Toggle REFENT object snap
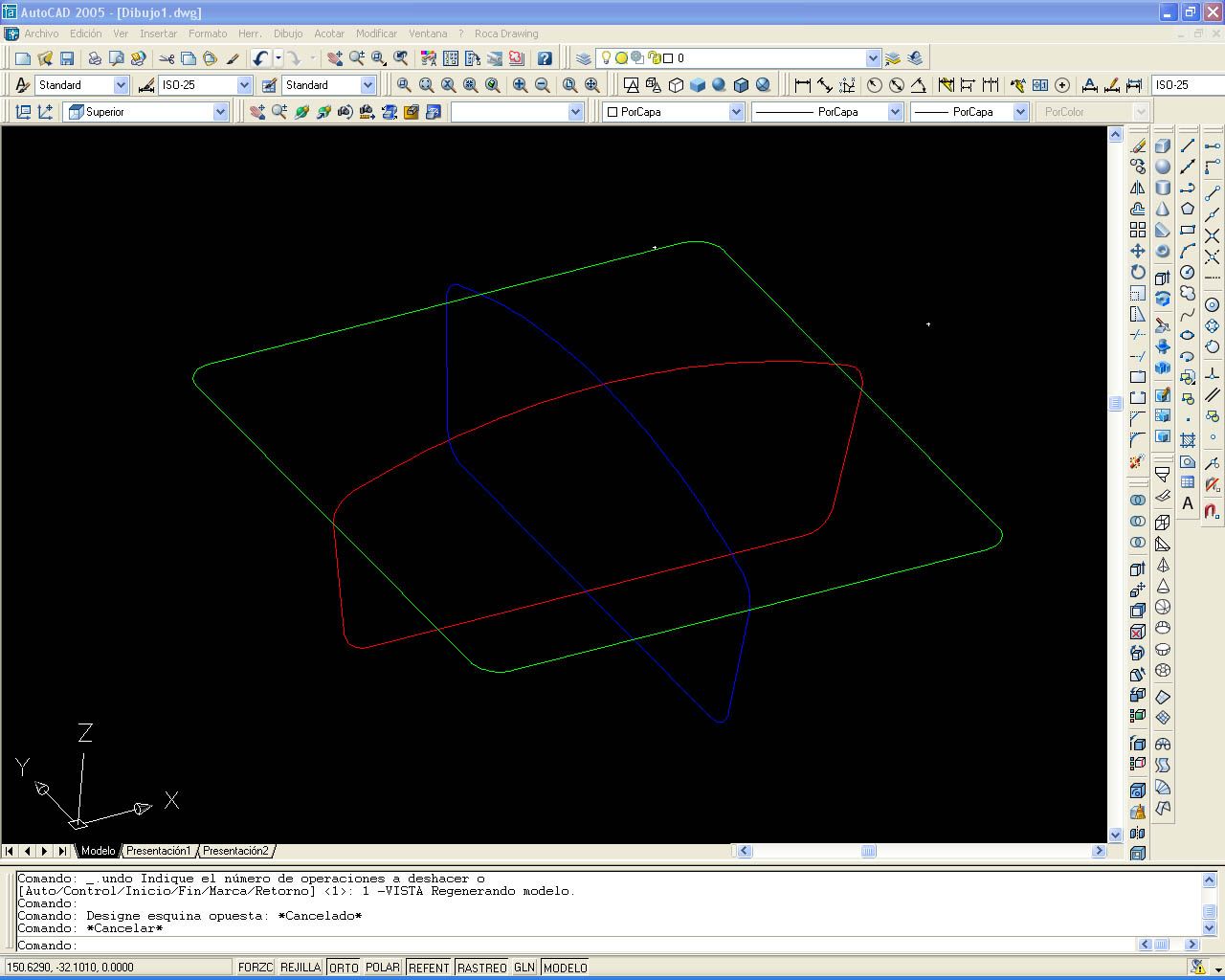The image size is (1225, 980). coord(429,968)
